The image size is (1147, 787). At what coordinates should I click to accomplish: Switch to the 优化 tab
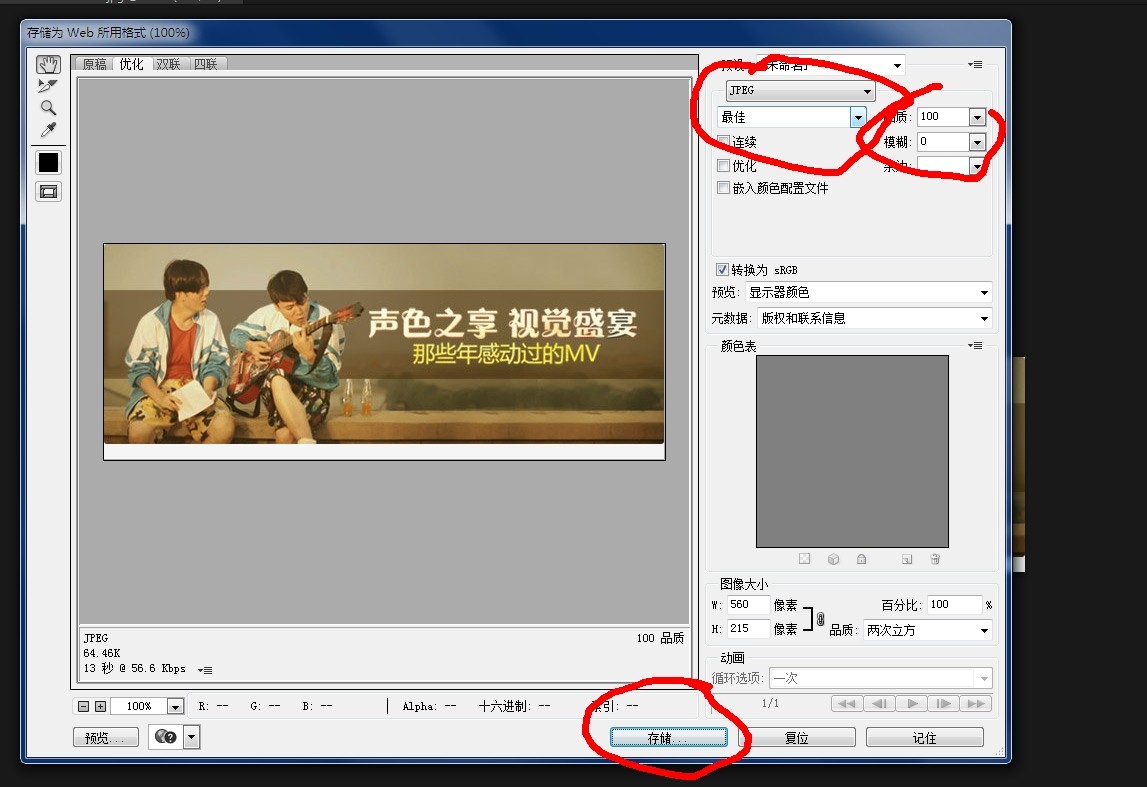pyautogui.click(x=132, y=64)
